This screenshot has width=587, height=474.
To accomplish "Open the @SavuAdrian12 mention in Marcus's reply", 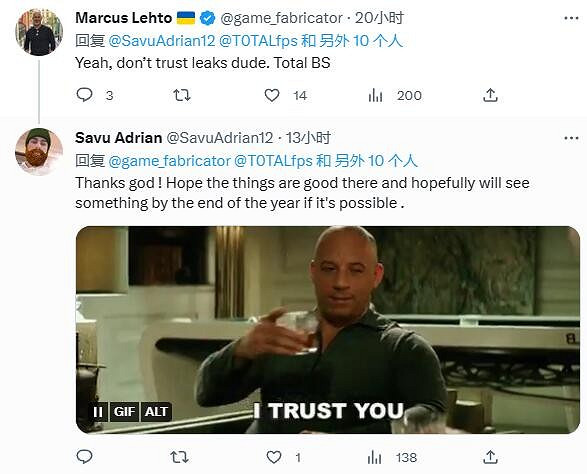I will pos(162,41).
